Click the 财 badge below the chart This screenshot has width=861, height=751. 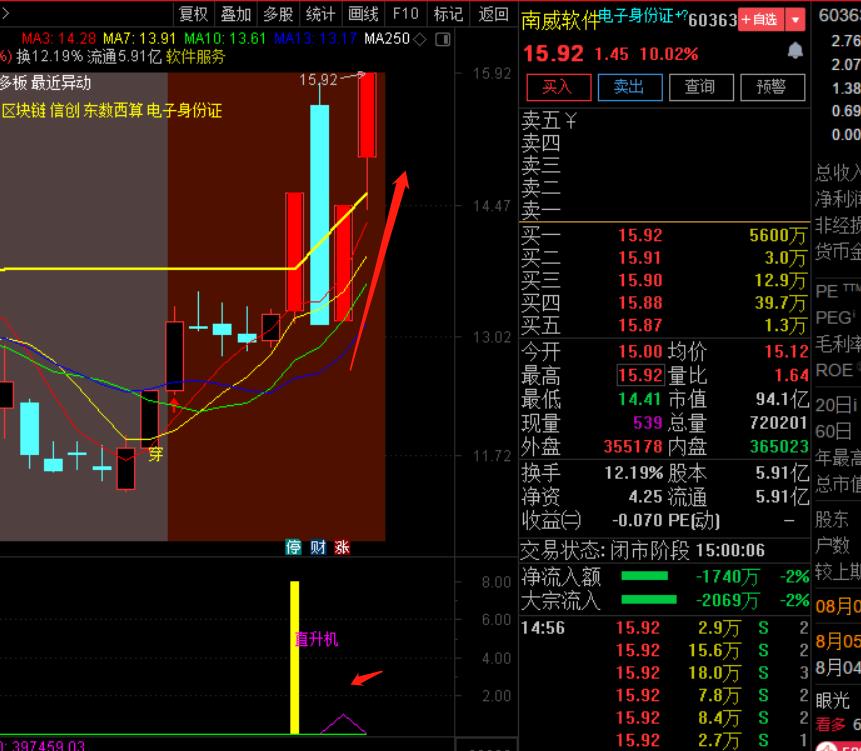tap(318, 547)
